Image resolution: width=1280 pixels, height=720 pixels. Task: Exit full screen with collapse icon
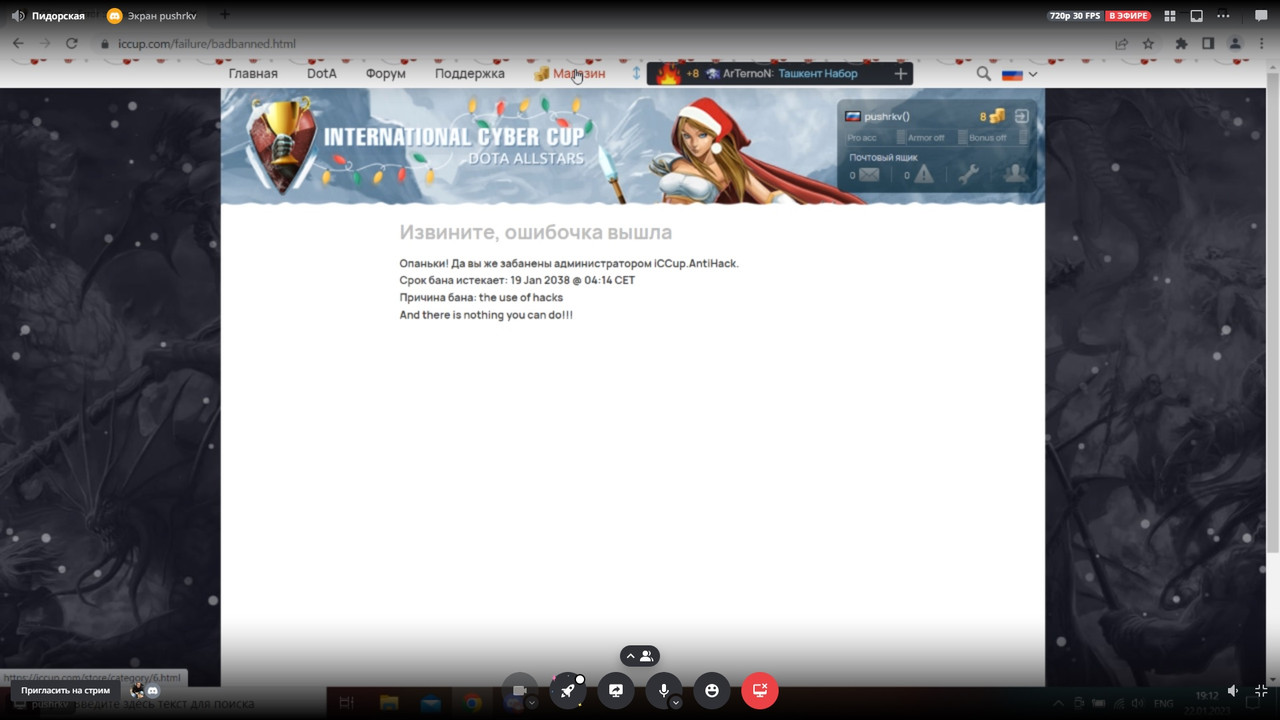(1262, 691)
